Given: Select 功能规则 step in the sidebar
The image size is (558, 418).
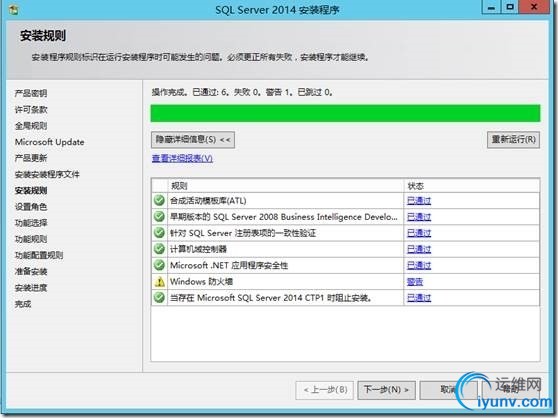Looking at the screenshot, I should pyautogui.click(x=31, y=239).
